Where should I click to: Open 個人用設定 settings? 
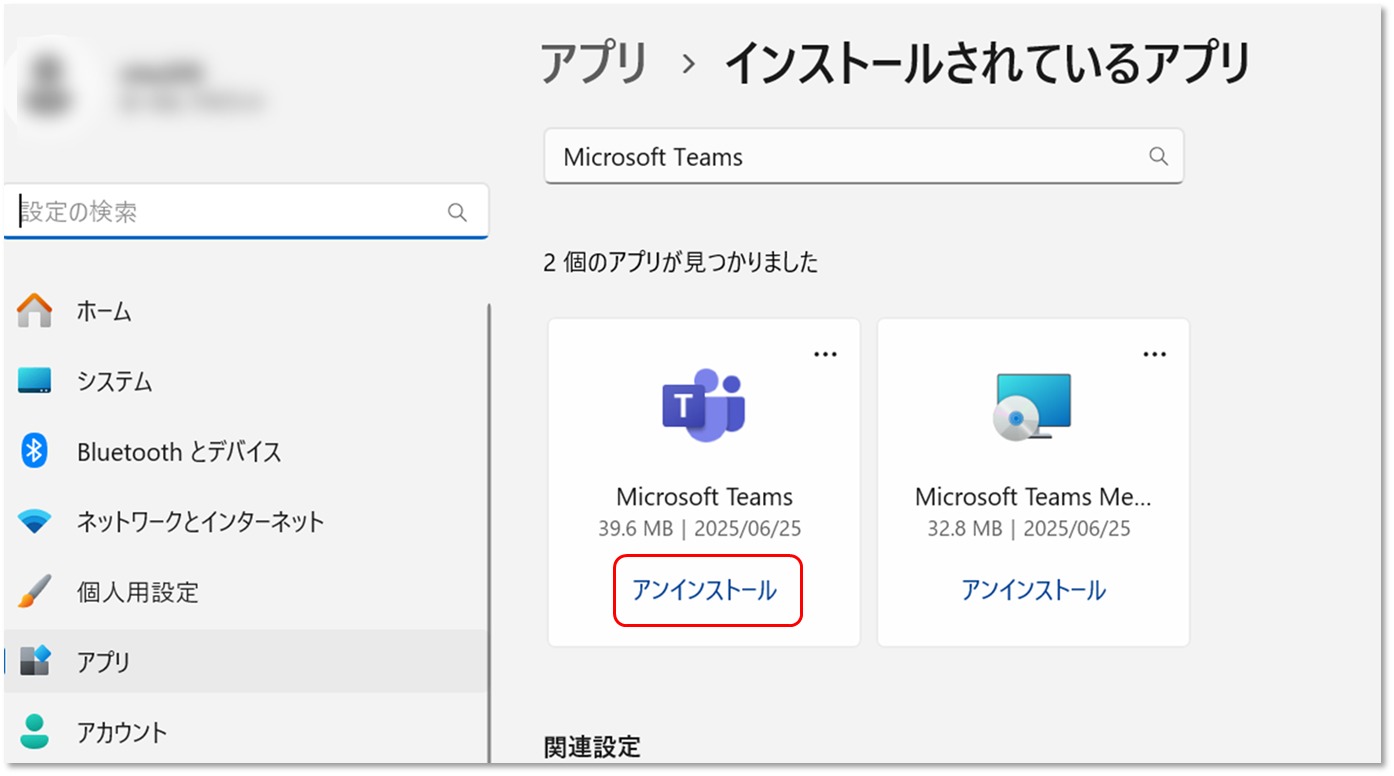[x=246, y=591]
